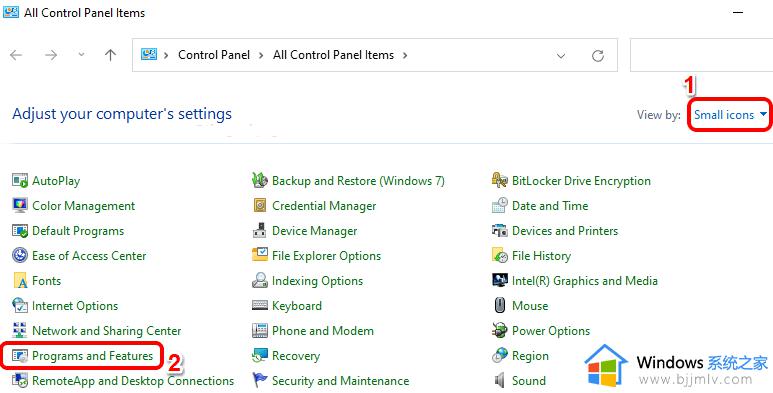The image size is (773, 393).
Task: Click the Programs and Features icon
Action: click(x=20, y=356)
